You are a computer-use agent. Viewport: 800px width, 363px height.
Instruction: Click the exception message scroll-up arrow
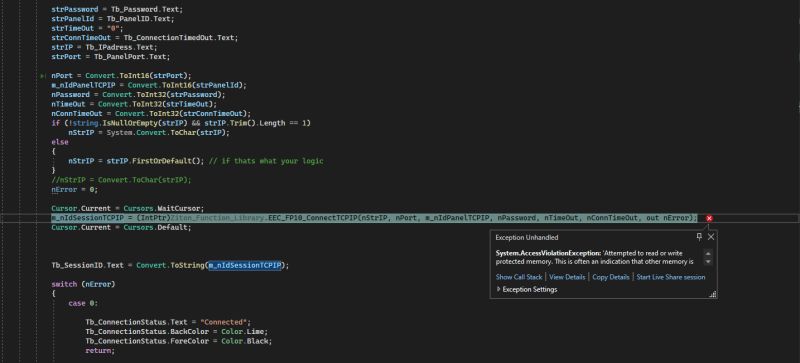pyautogui.click(x=708, y=253)
